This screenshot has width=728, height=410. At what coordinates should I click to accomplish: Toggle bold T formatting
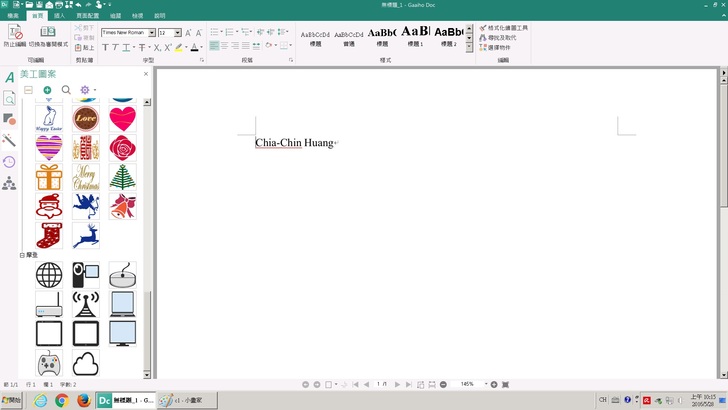[x=105, y=47]
